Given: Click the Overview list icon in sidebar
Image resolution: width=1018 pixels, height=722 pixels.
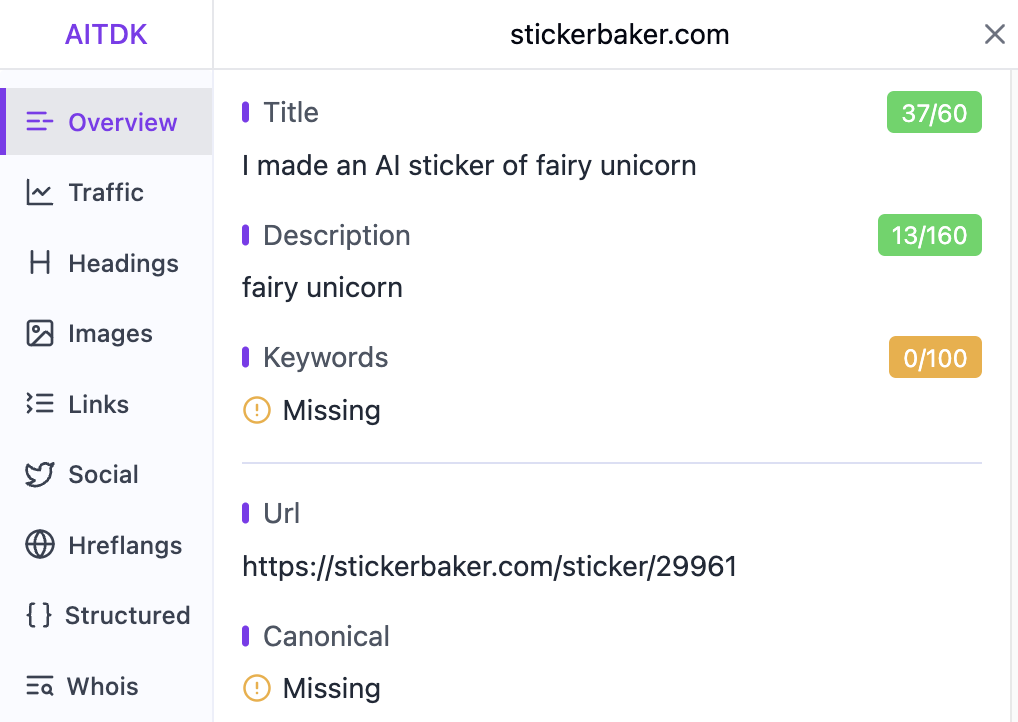Looking at the screenshot, I should click(40, 122).
